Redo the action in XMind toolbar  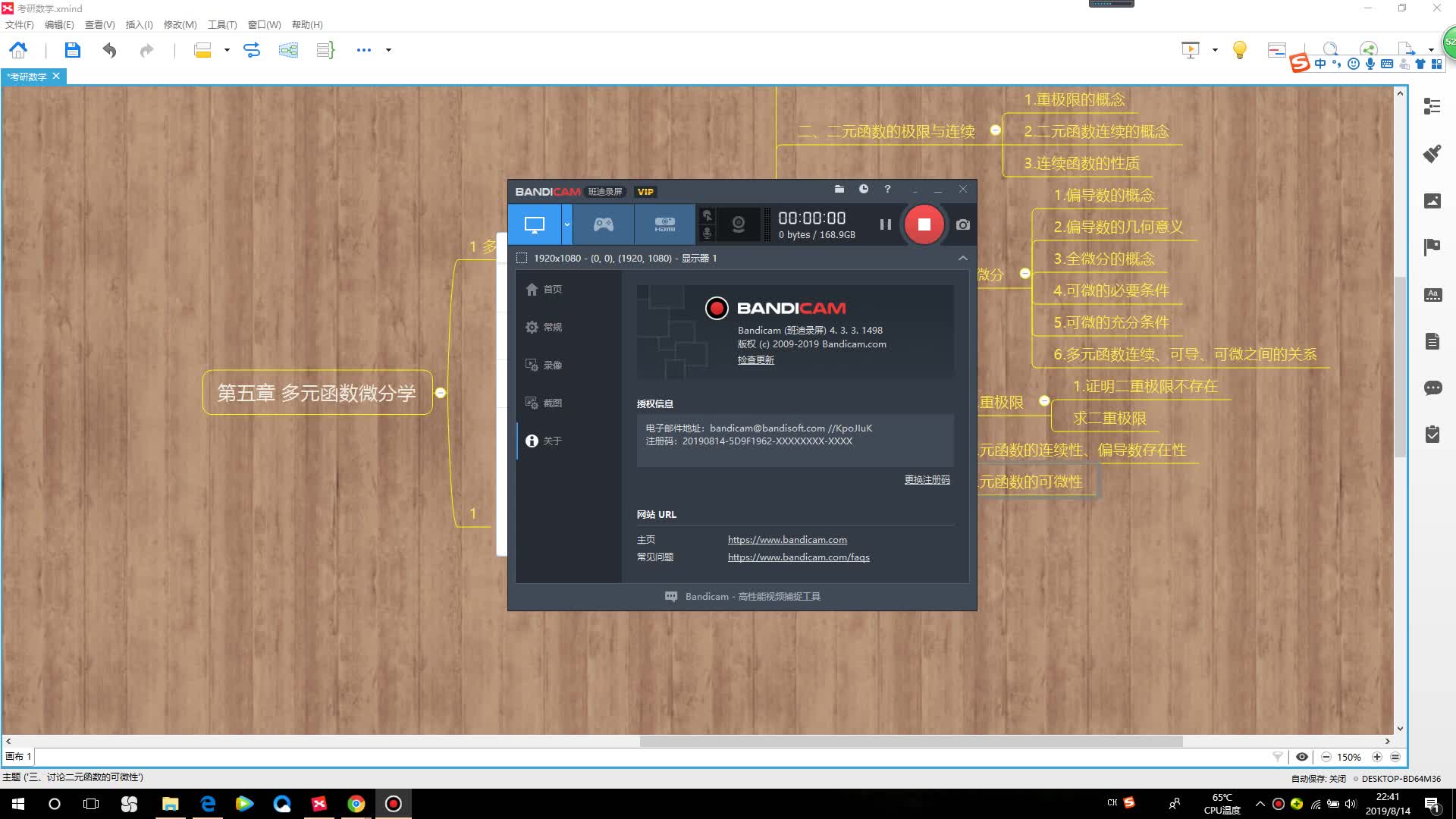coord(146,50)
